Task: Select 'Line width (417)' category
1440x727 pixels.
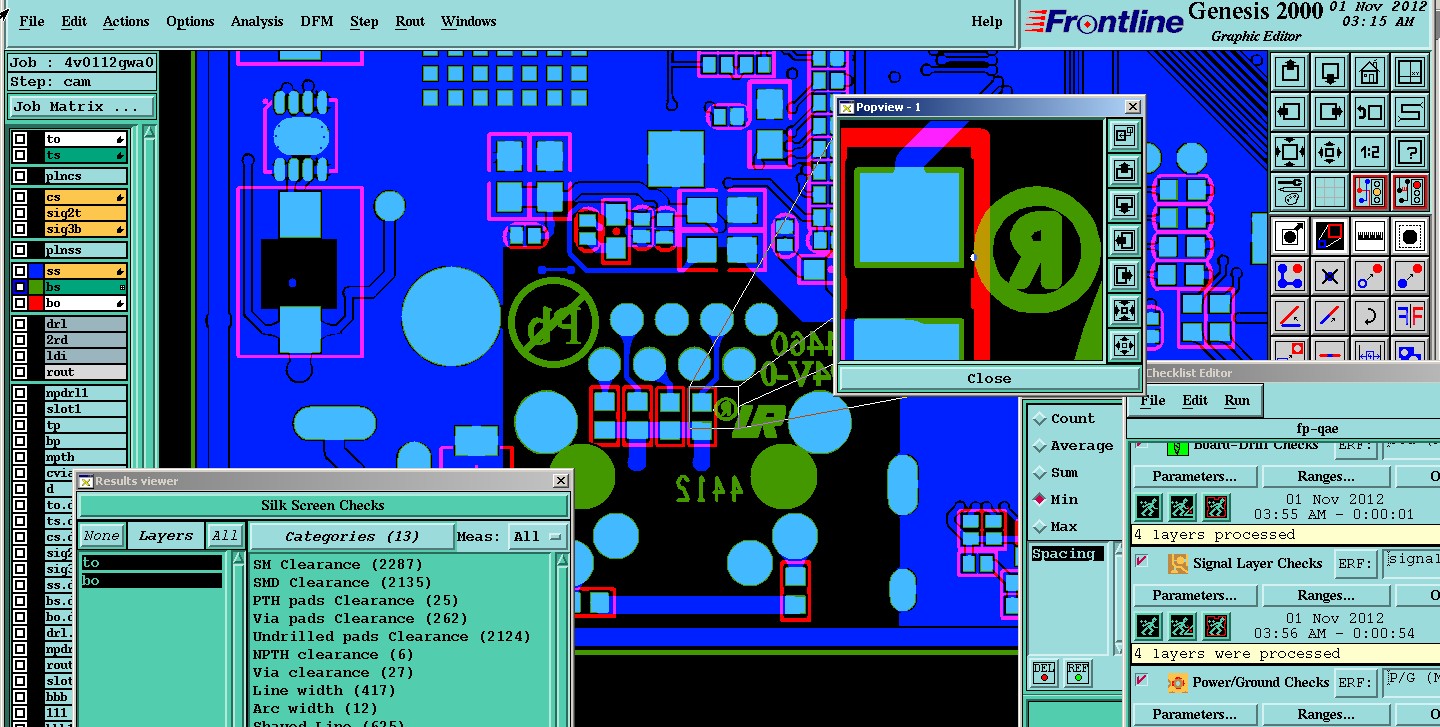Action: coord(324,690)
